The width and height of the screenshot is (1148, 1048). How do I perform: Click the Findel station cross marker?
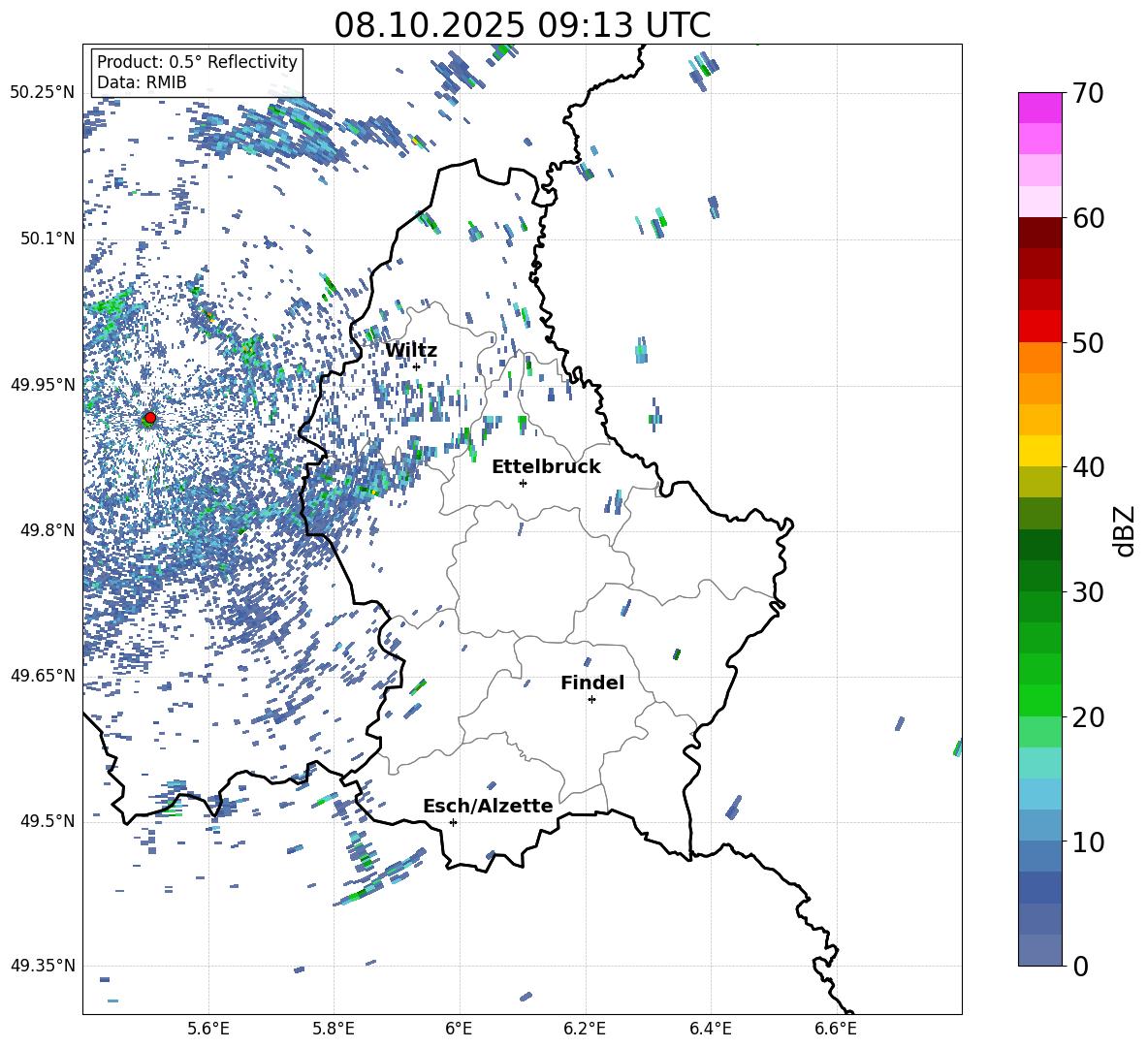click(x=591, y=699)
